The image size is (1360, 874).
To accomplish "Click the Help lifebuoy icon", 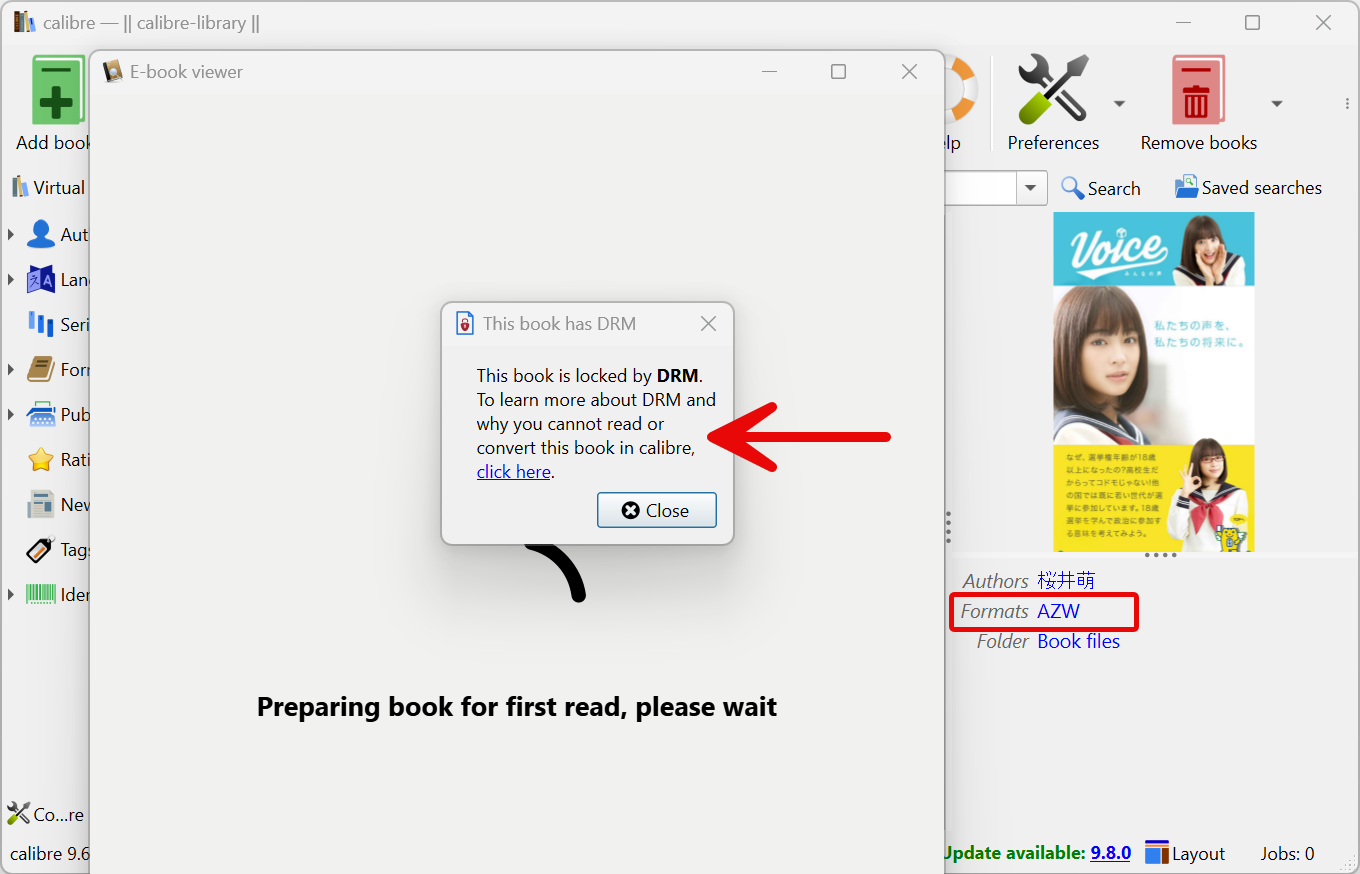I will [x=960, y=90].
